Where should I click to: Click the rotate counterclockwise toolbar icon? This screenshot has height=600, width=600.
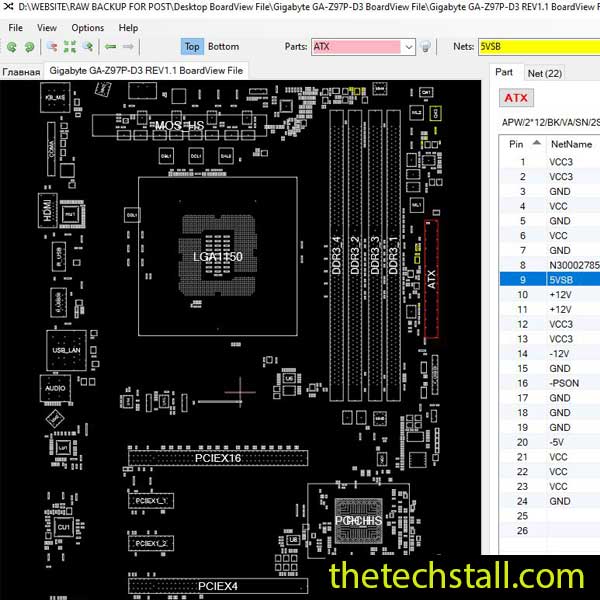point(11,46)
